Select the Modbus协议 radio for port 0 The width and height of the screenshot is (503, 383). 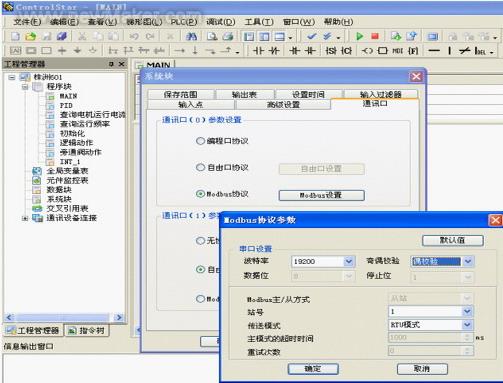pos(200,194)
